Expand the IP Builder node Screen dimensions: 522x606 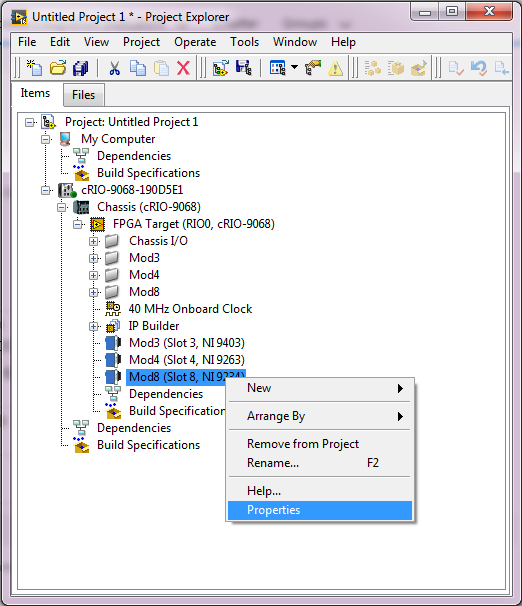click(93, 326)
